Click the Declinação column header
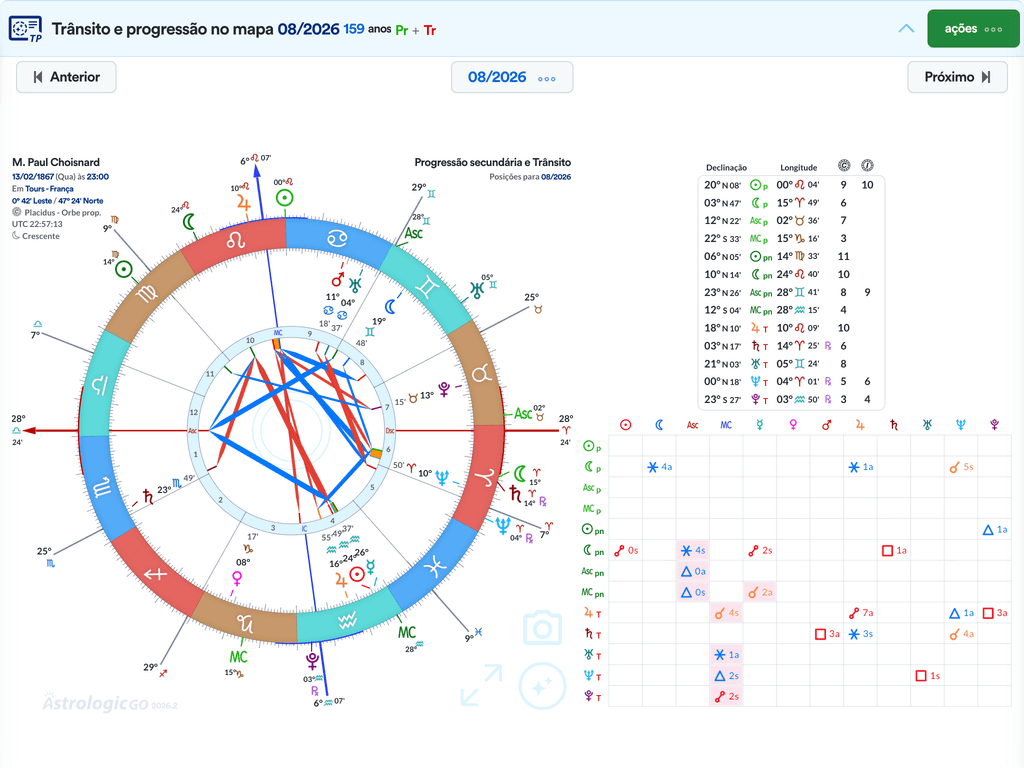 pyautogui.click(x=726, y=168)
